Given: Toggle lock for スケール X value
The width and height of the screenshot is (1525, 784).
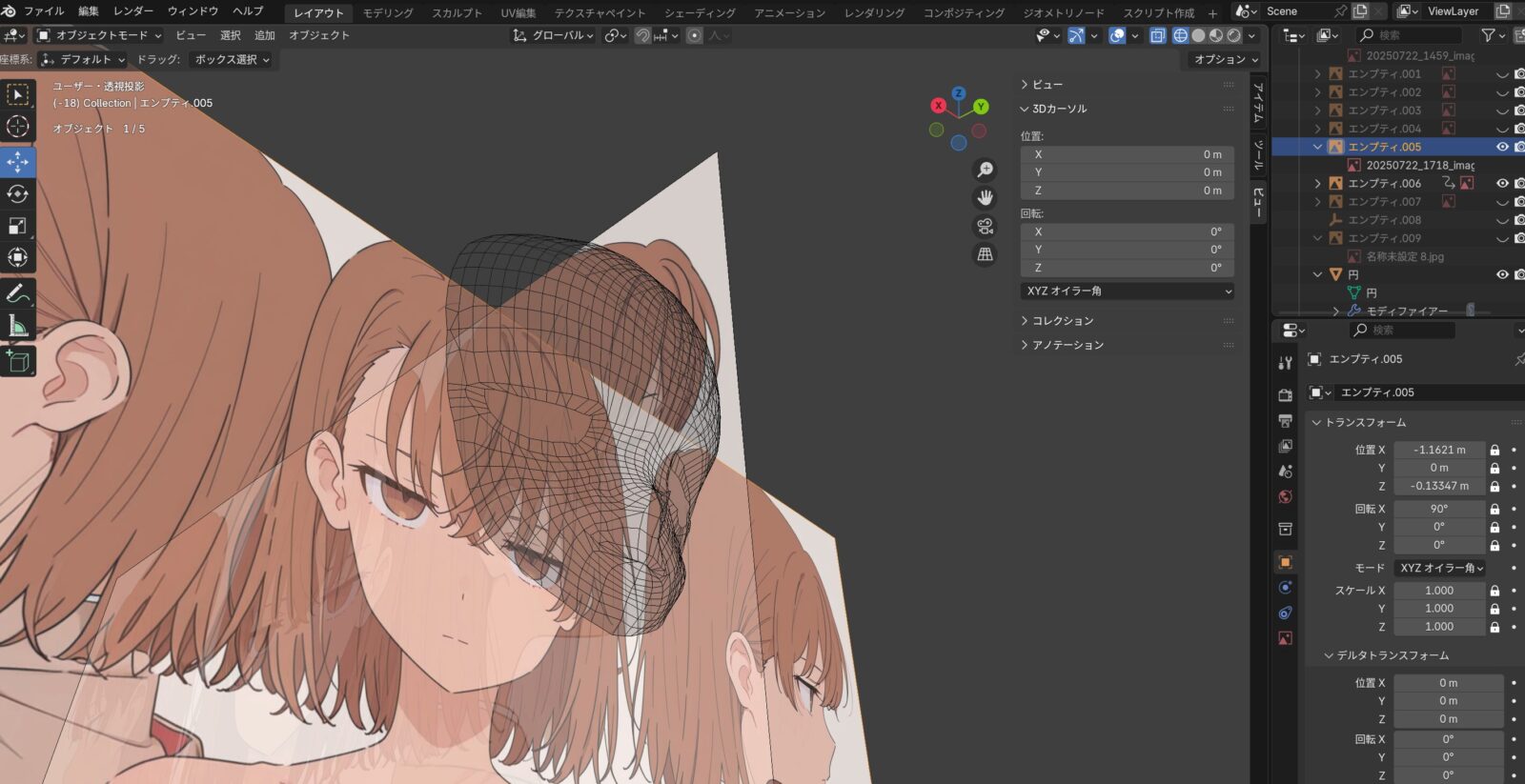Looking at the screenshot, I should [1494, 591].
